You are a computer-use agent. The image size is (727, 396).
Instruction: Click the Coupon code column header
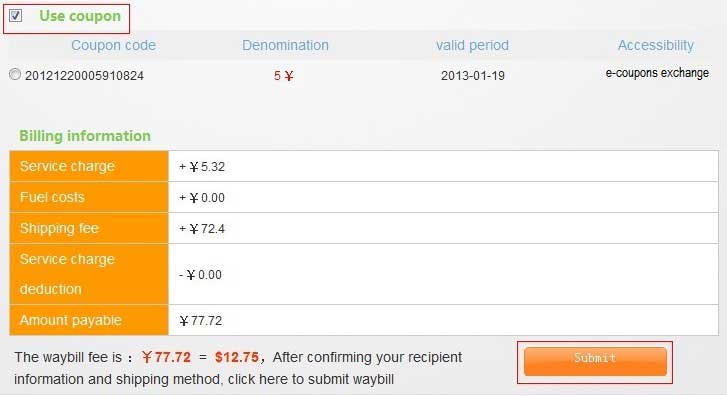113,45
